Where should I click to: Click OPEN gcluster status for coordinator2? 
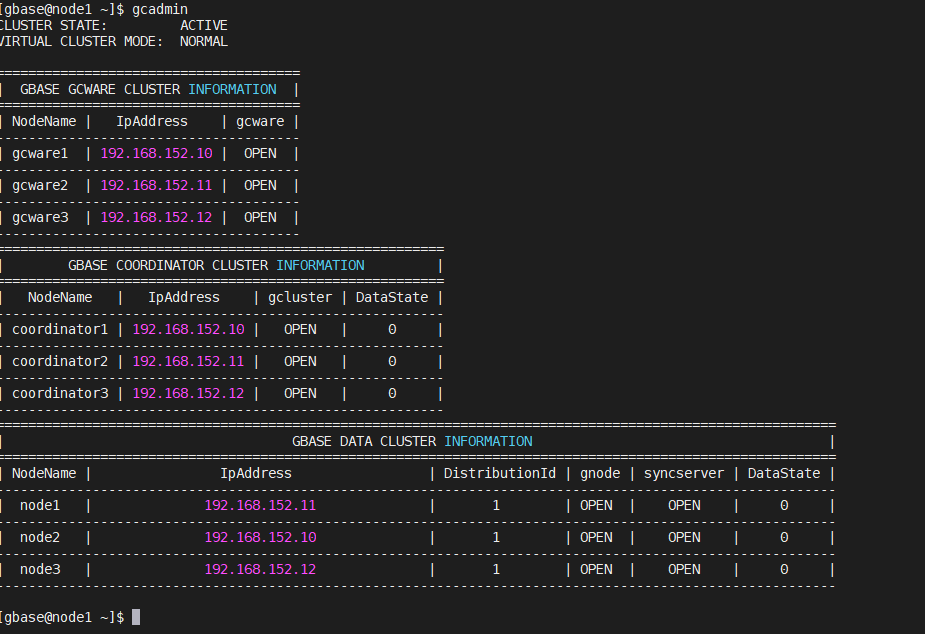click(x=300, y=361)
